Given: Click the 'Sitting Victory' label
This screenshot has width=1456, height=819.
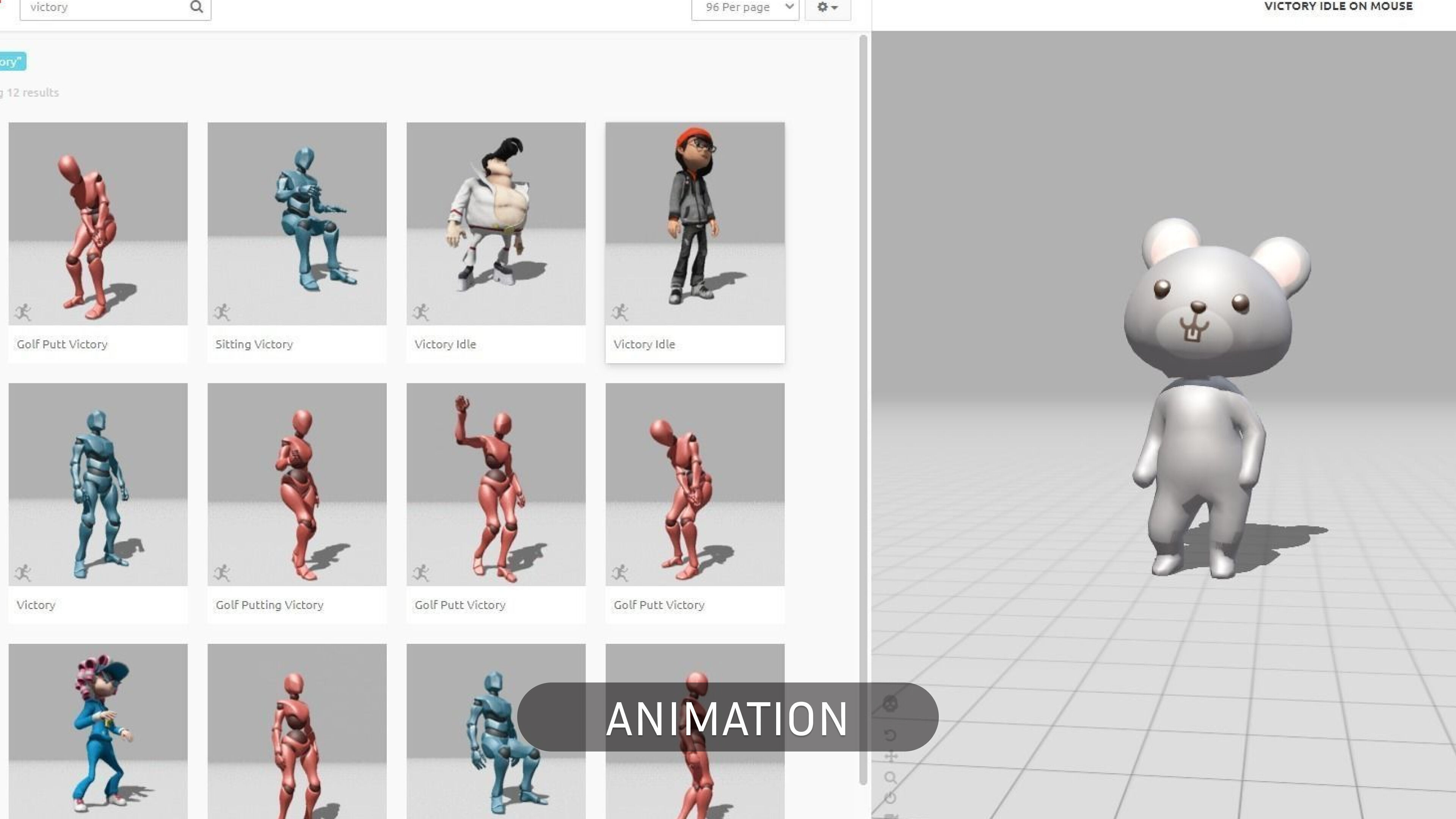Looking at the screenshot, I should point(254,344).
